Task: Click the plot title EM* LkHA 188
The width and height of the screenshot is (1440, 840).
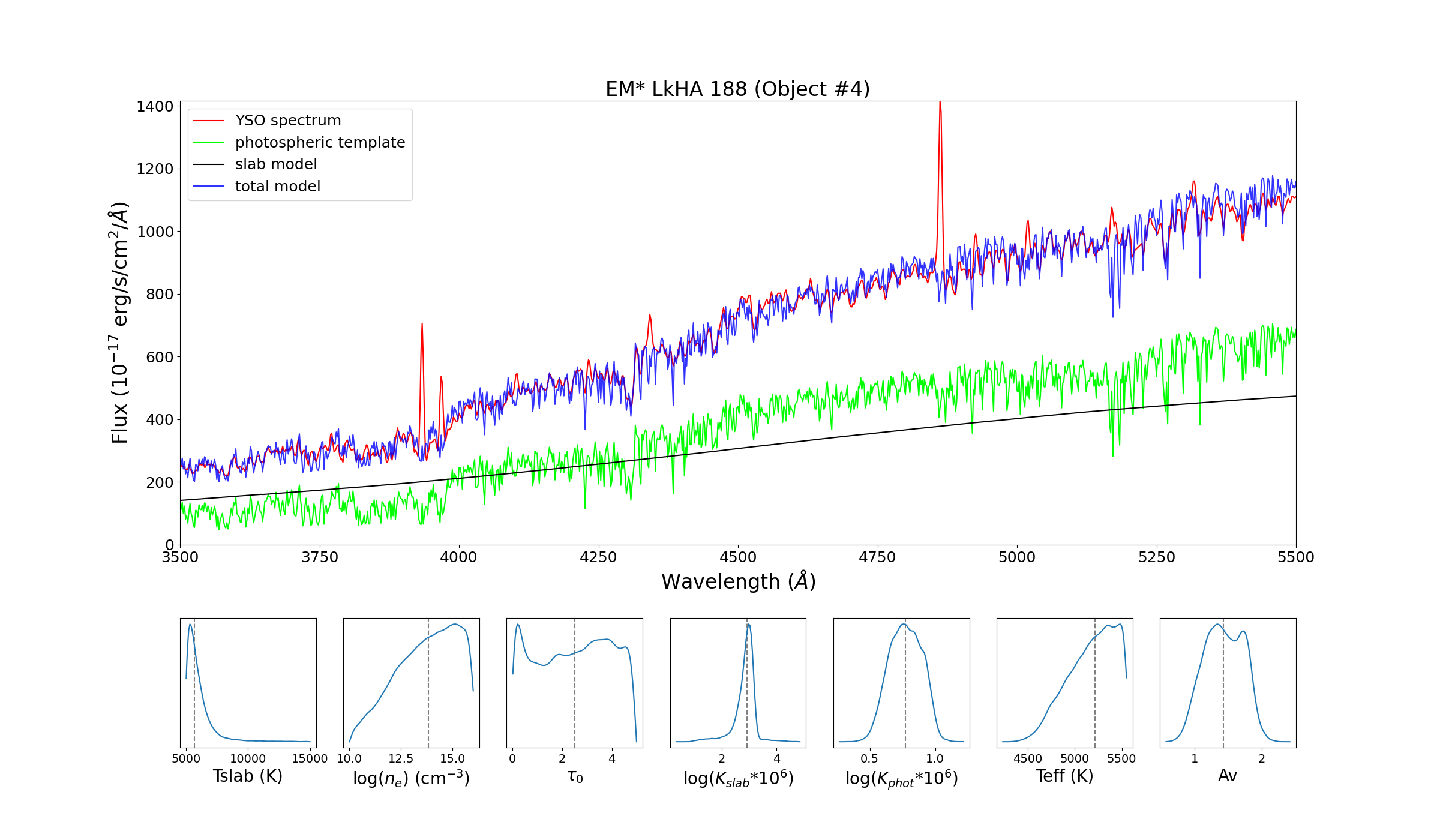Action: tap(737, 89)
